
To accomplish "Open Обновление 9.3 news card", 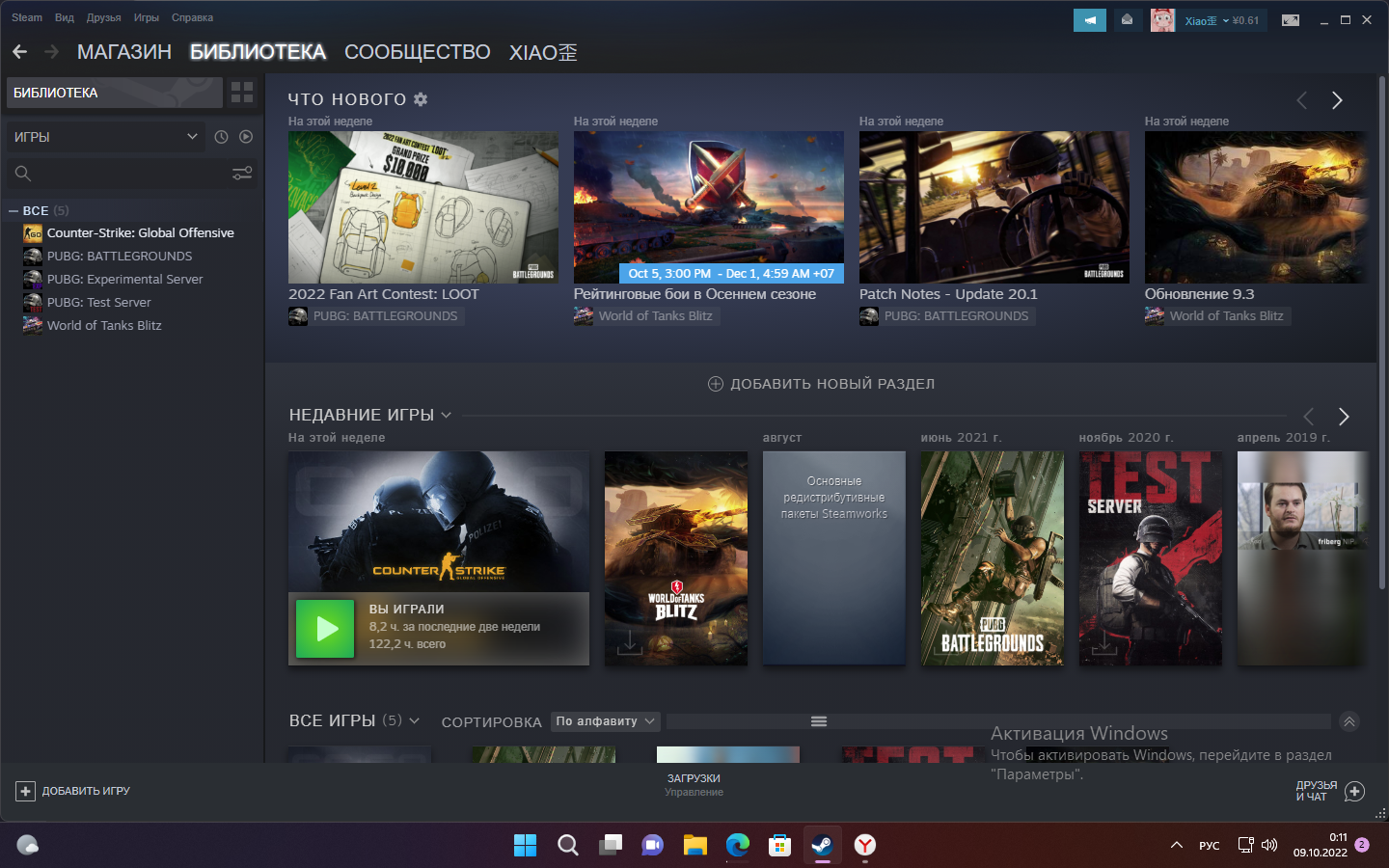I will tap(1256, 207).
